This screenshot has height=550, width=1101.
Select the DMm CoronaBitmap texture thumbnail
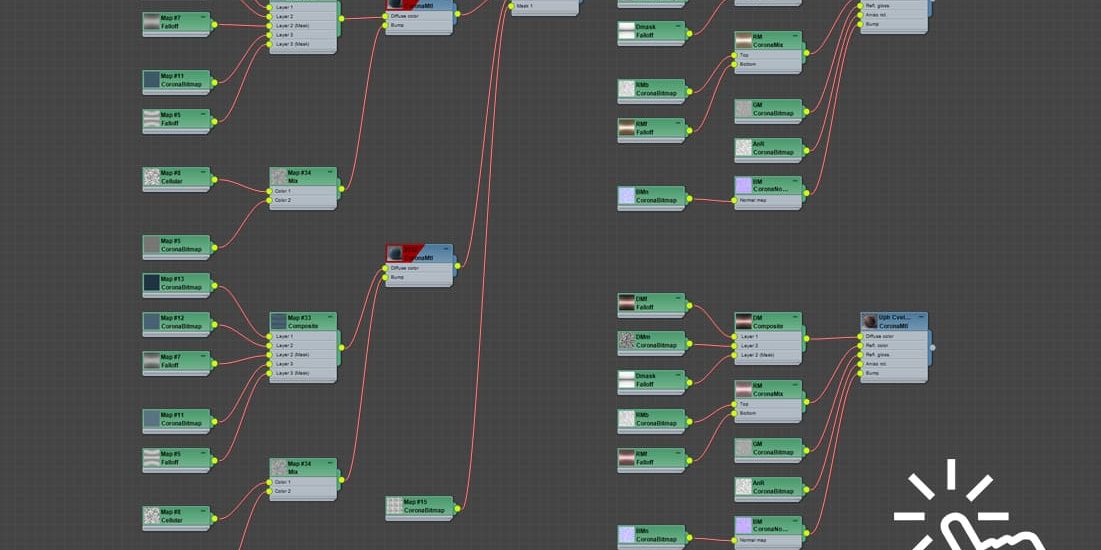[627, 341]
